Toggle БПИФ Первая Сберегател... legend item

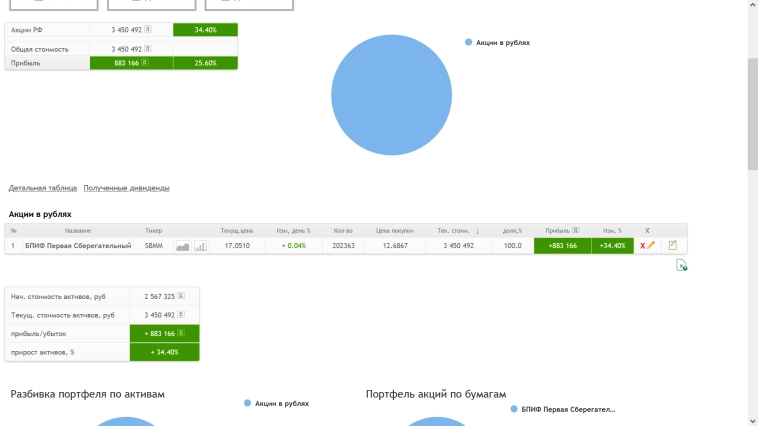tap(562, 410)
